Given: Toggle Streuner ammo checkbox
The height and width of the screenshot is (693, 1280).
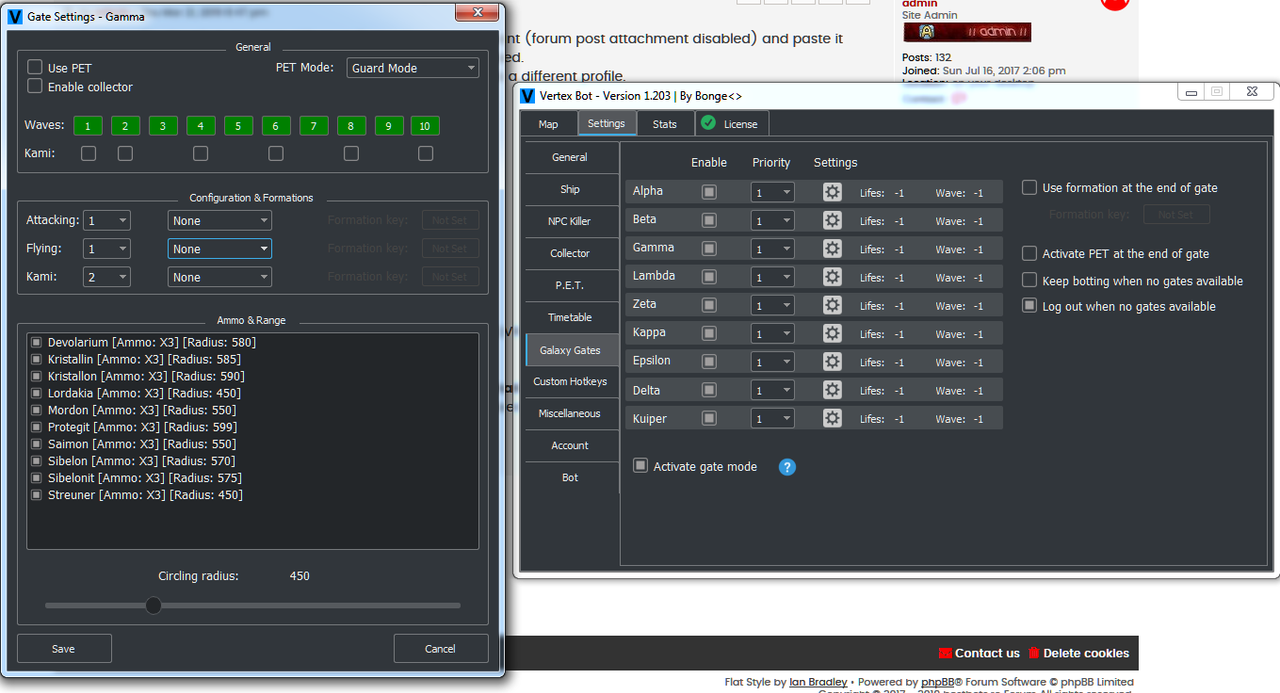Looking at the screenshot, I should point(37,495).
